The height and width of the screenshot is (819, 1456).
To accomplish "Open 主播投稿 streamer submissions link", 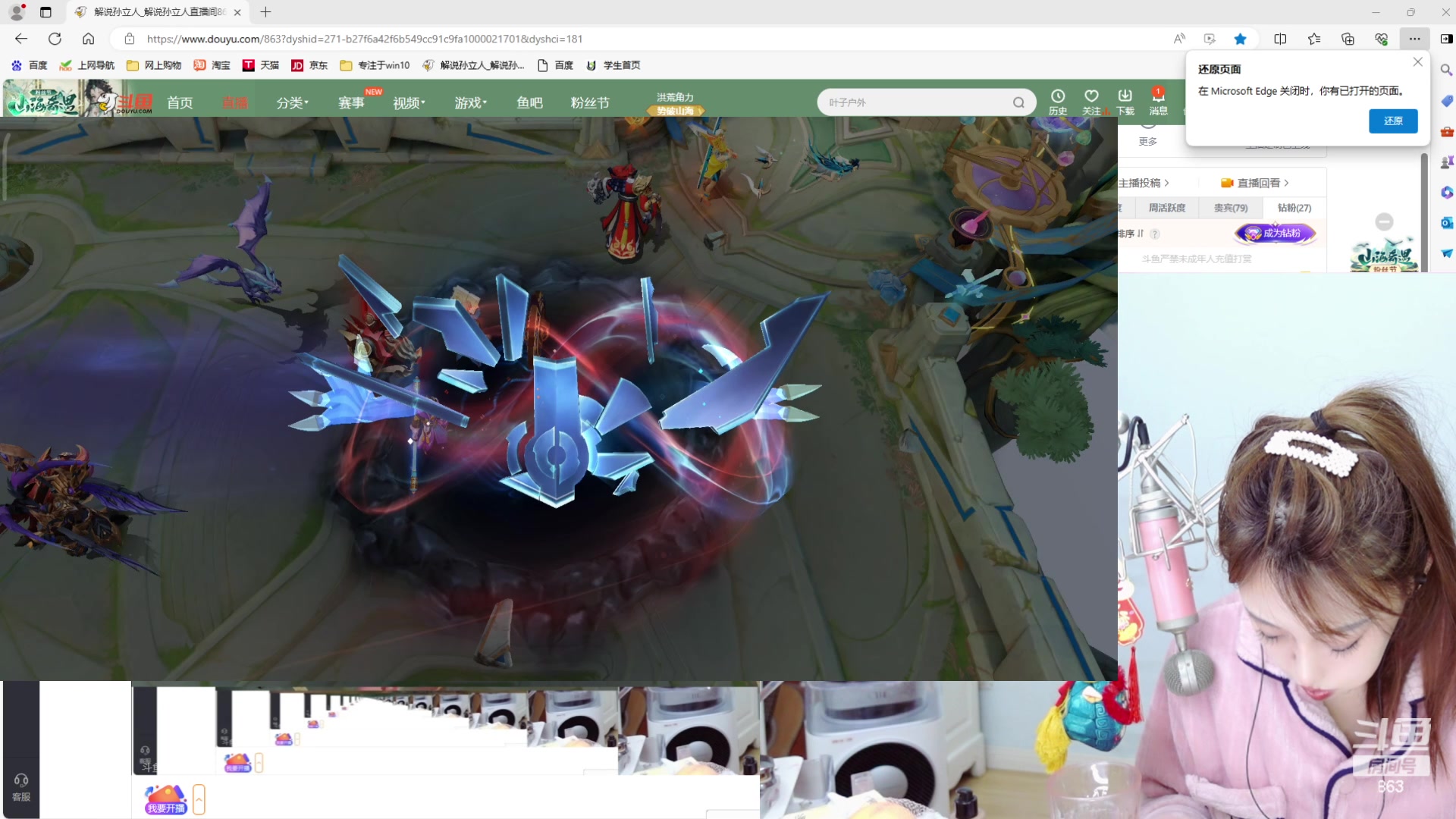I will pos(1144,183).
